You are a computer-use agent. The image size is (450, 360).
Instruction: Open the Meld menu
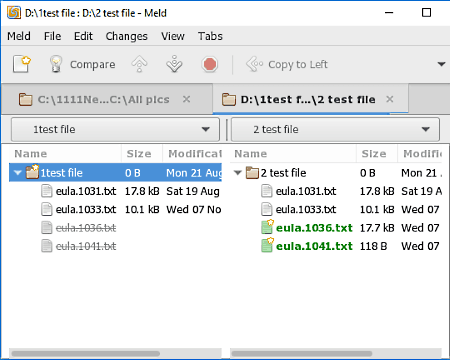(x=19, y=36)
